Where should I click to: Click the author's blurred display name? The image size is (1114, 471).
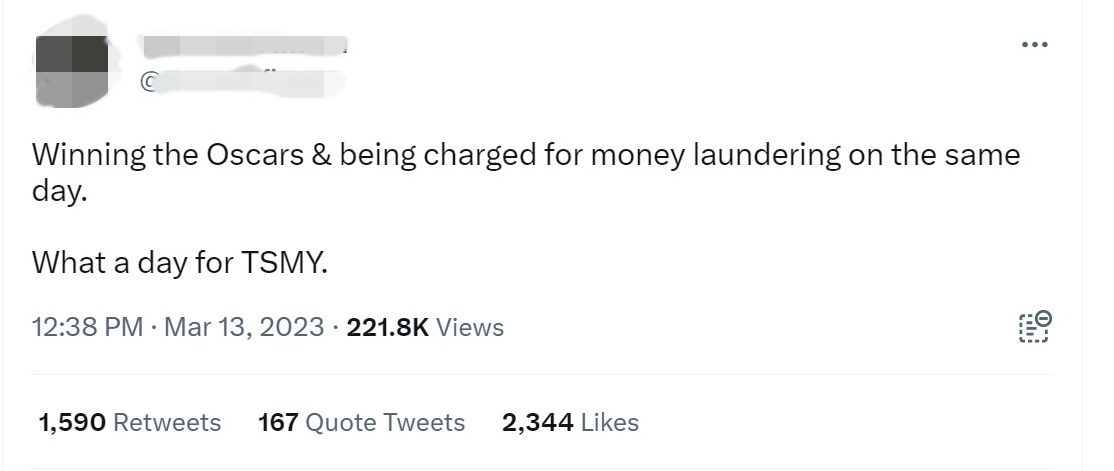243,45
